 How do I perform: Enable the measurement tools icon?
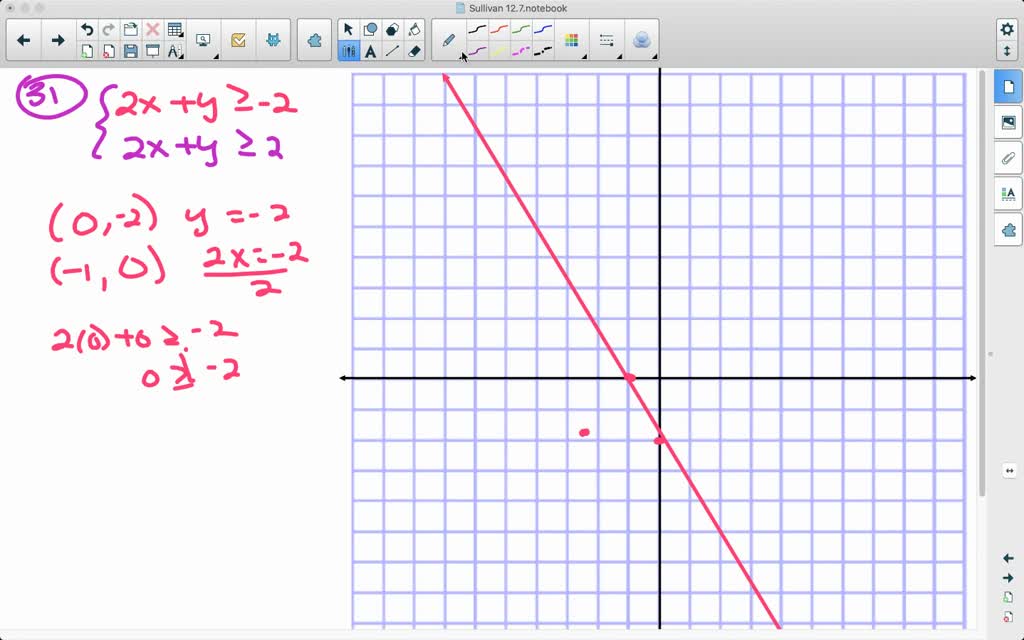click(607, 39)
